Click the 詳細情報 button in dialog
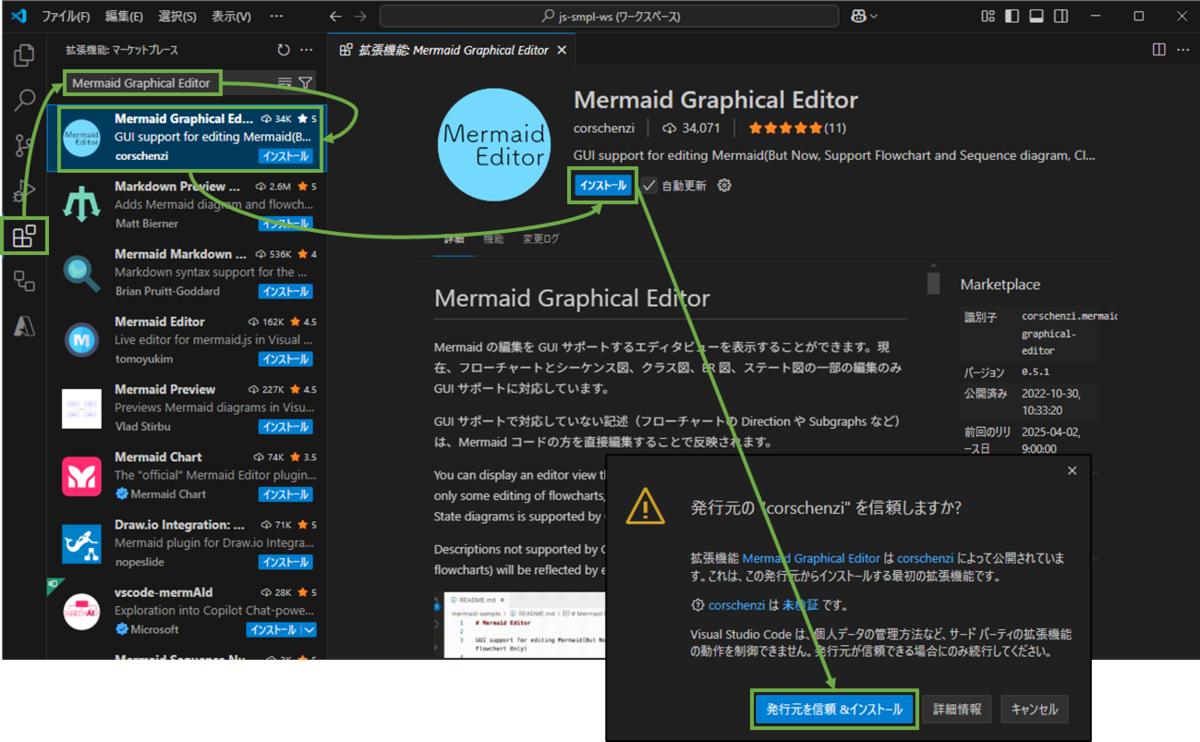The image size is (1200, 742). [957, 709]
